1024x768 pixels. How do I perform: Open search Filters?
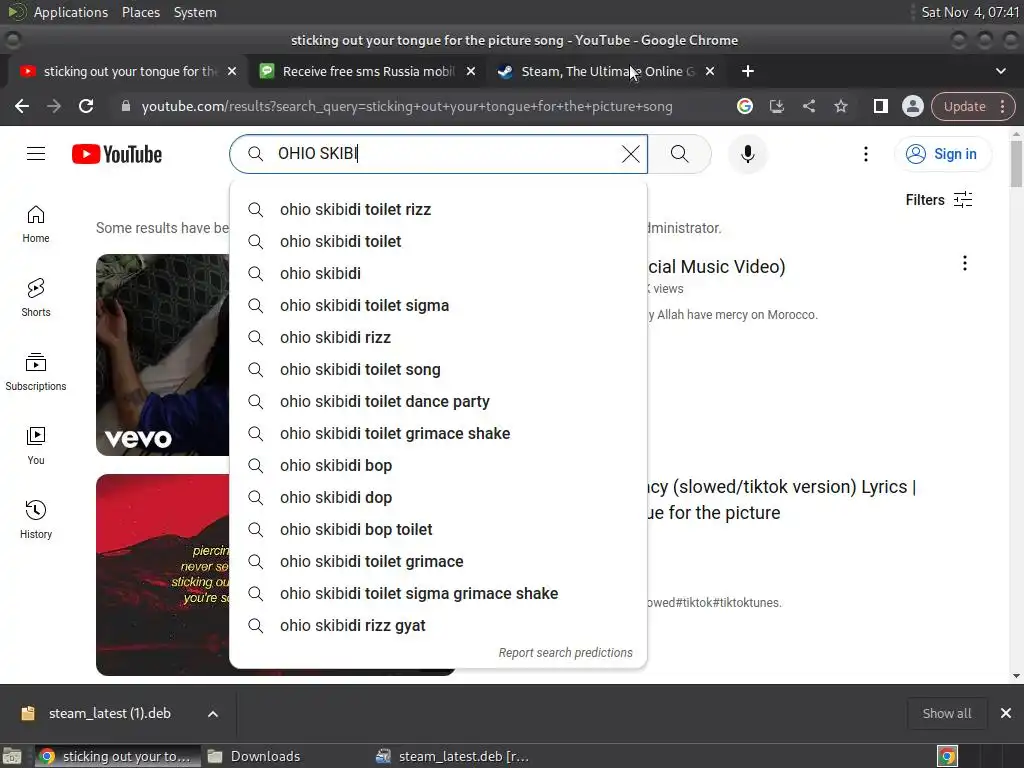point(938,200)
